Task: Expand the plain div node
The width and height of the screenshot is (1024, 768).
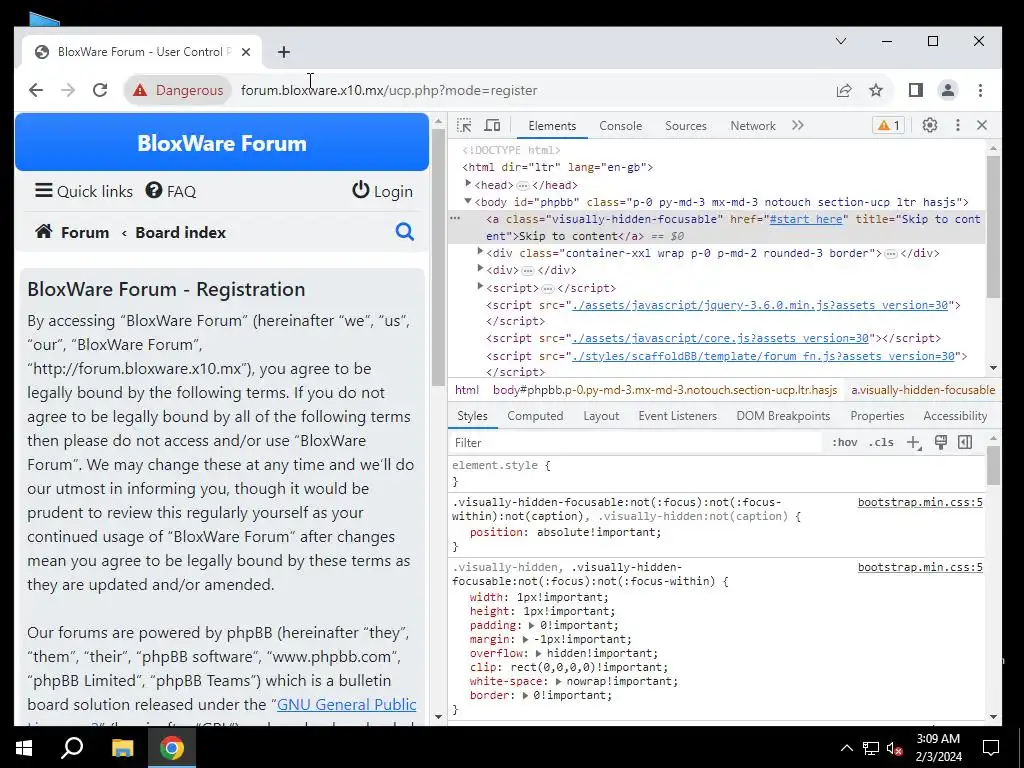Action: click(x=480, y=269)
